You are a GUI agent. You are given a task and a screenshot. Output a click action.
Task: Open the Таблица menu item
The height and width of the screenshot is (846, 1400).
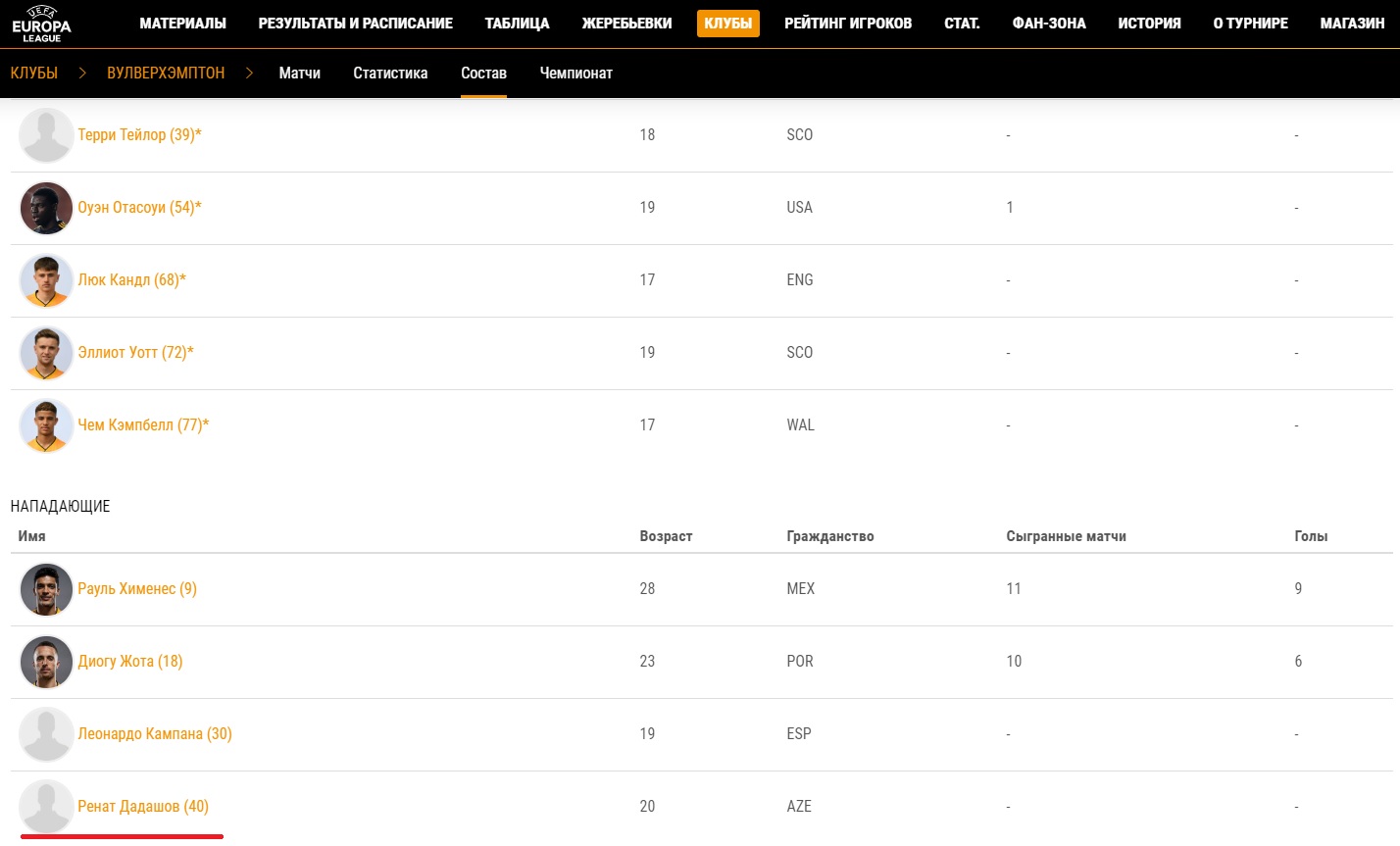(517, 24)
